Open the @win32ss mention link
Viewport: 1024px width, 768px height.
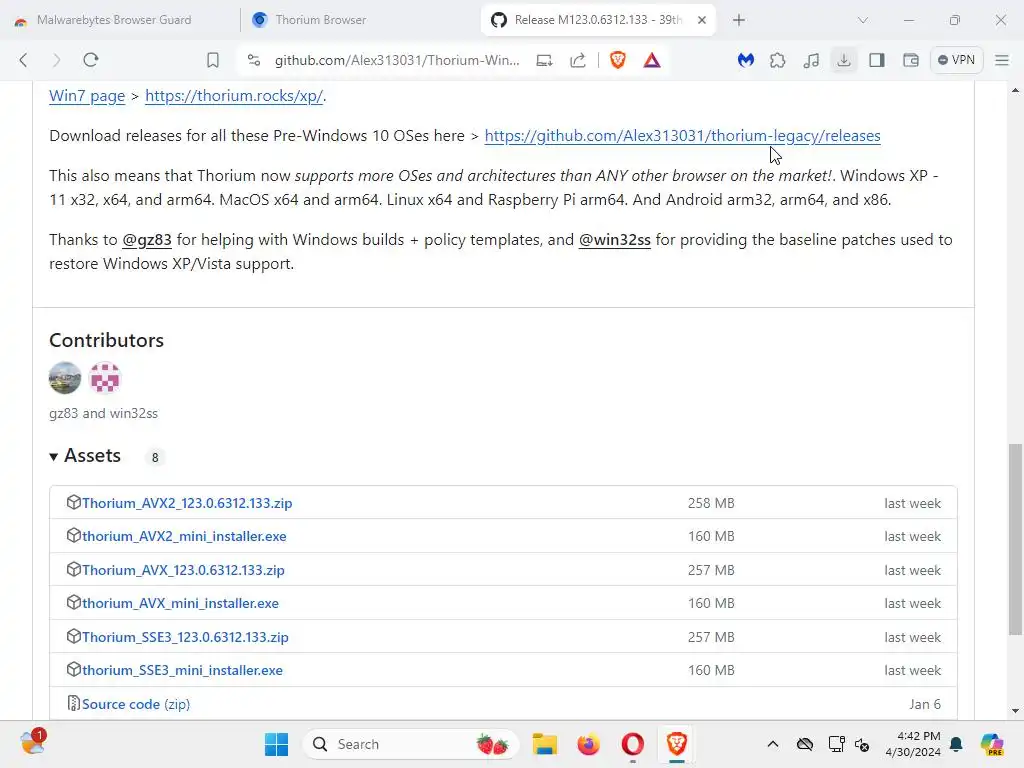pyautogui.click(x=615, y=240)
